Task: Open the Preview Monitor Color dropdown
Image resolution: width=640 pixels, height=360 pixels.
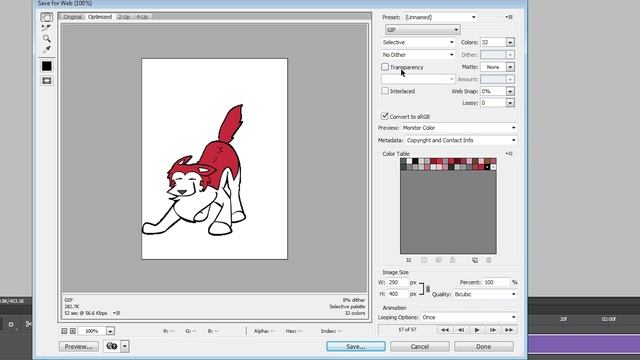Action: pyautogui.click(x=459, y=128)
